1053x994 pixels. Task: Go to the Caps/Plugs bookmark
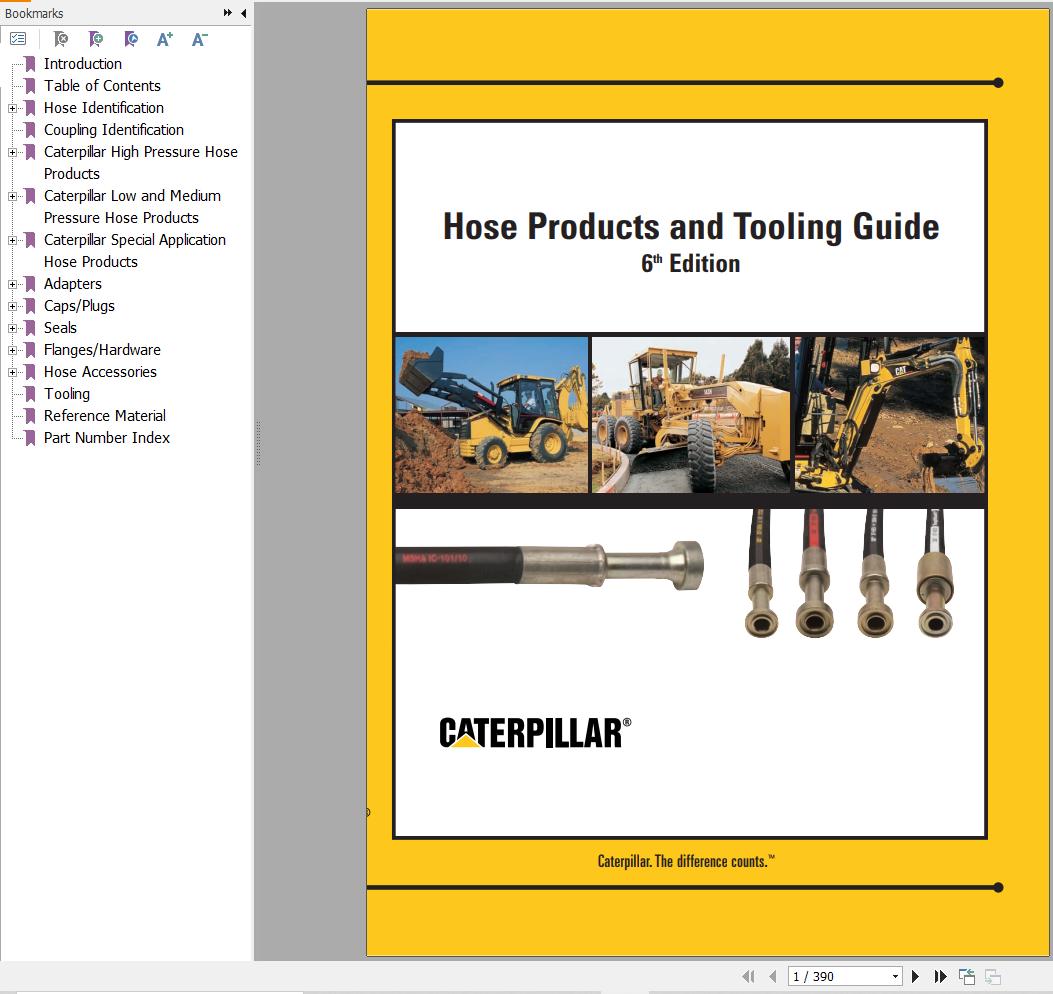(79, 306)
